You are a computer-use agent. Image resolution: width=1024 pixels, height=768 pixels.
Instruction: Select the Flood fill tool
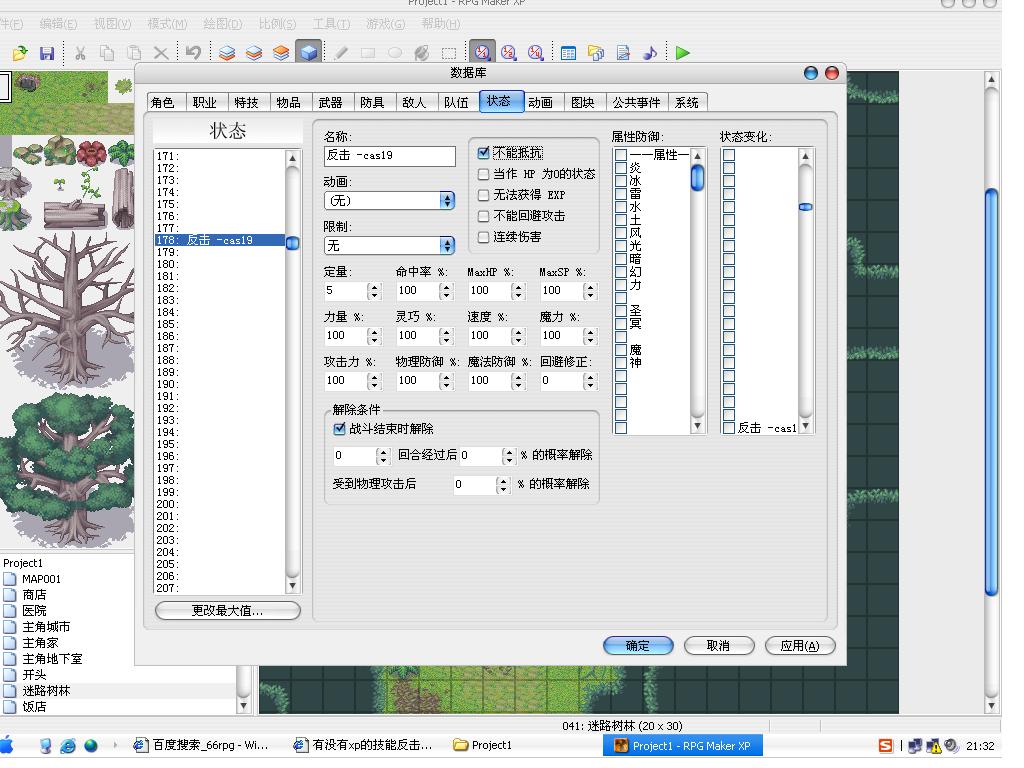pos(422,53)
